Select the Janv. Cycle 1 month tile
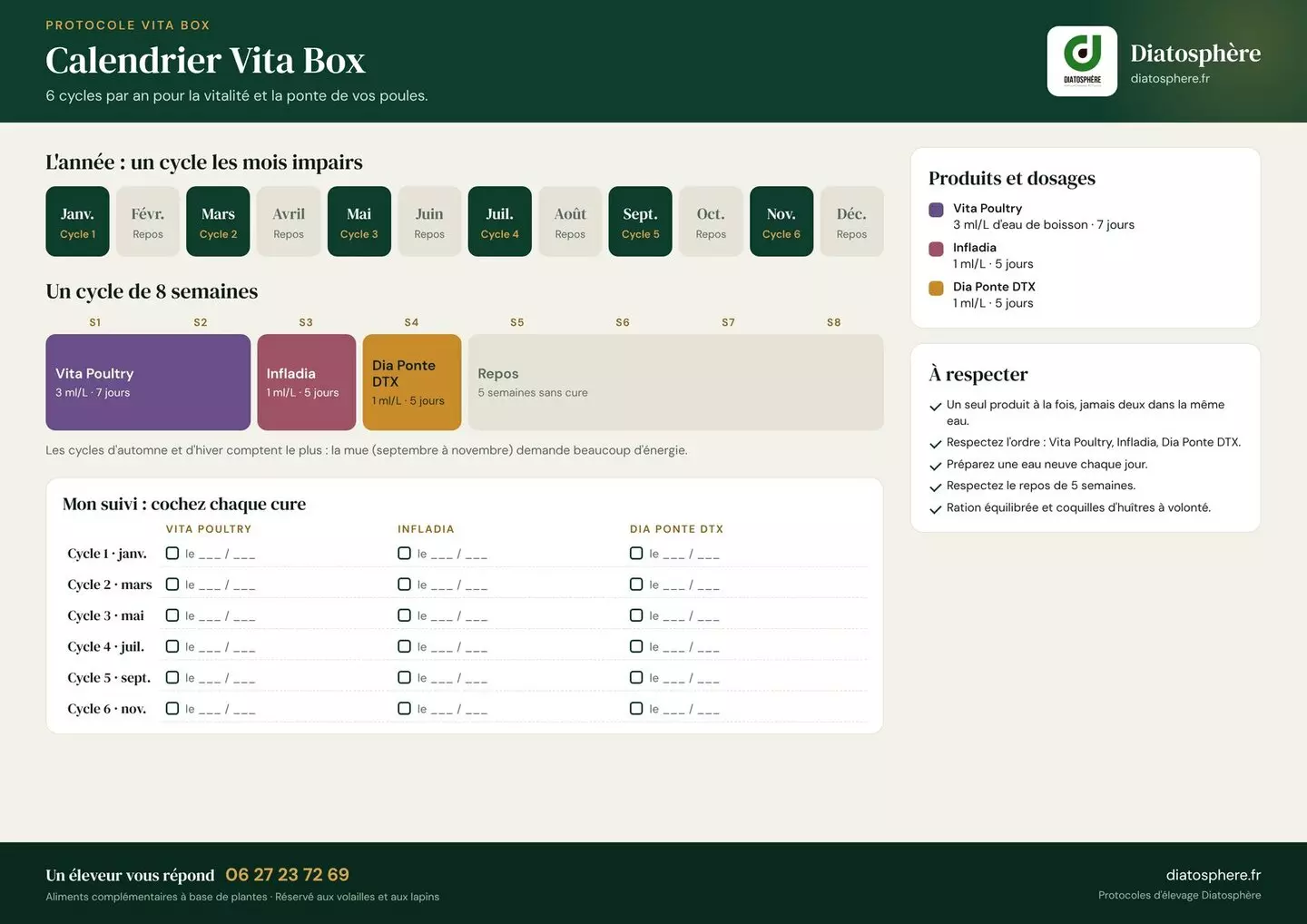This screenshot has height=924, width=1307. 78,221
